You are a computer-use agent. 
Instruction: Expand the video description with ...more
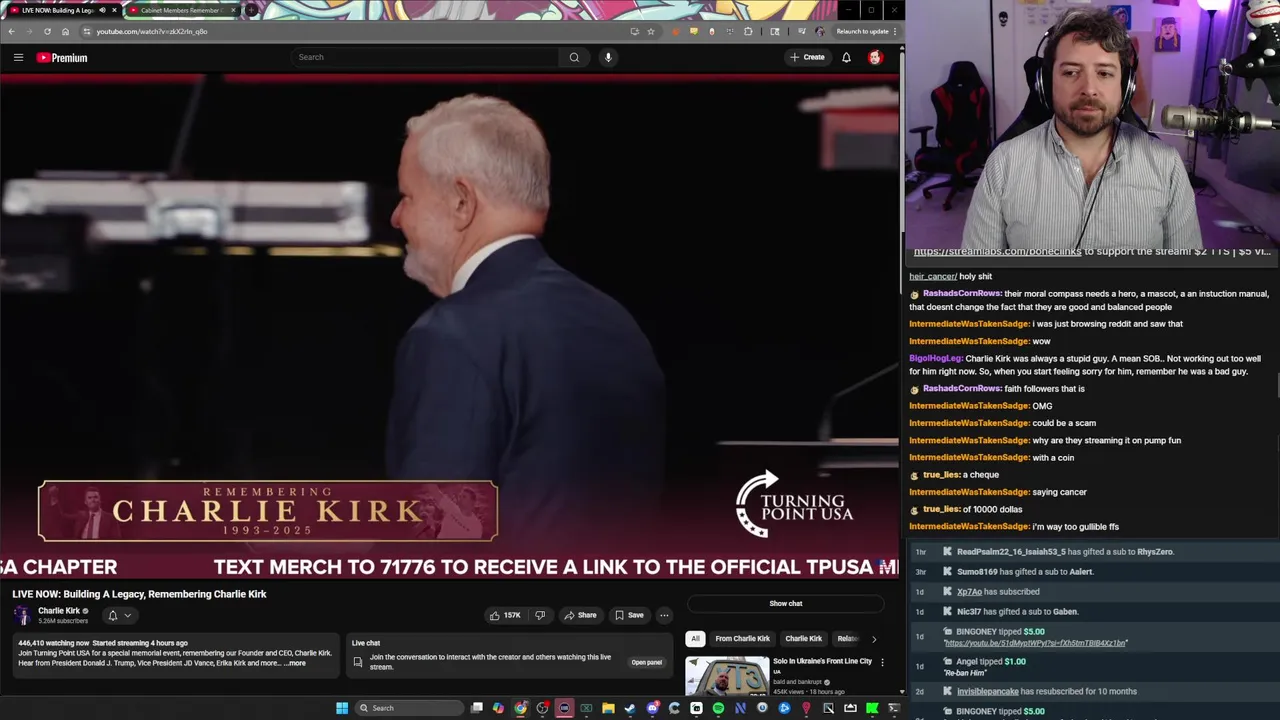pyautogui.click(x=296, y=663)
